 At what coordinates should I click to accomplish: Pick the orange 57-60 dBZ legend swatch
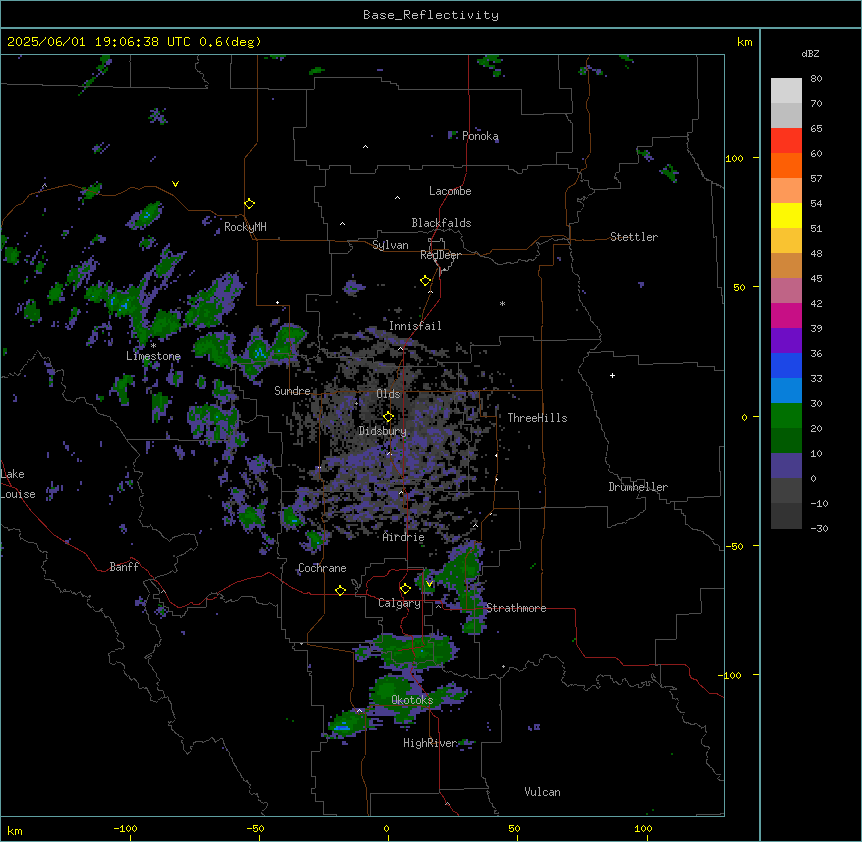(x=786, y=165)
